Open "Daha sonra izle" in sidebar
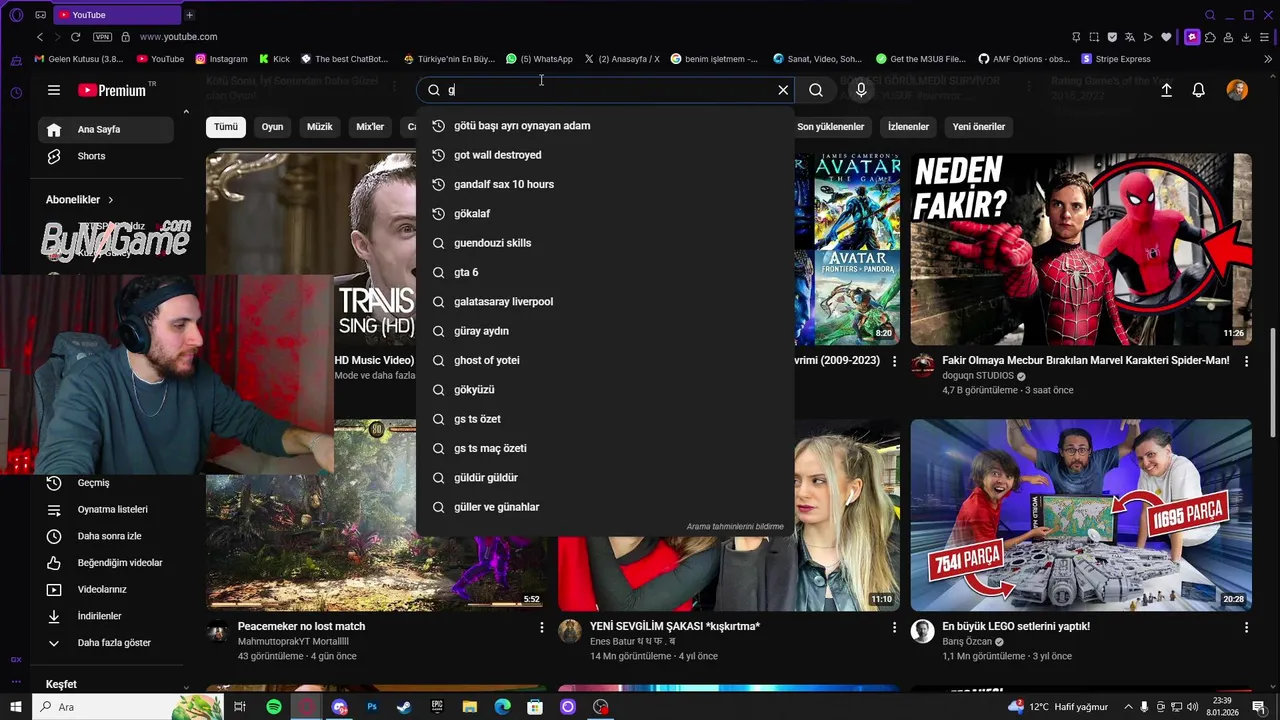Viewport: 1280px width, 720px height. point(106,536)
